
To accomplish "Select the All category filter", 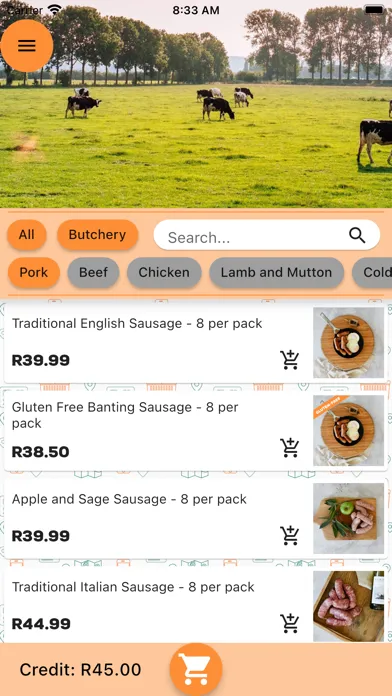I will (27, 235).
